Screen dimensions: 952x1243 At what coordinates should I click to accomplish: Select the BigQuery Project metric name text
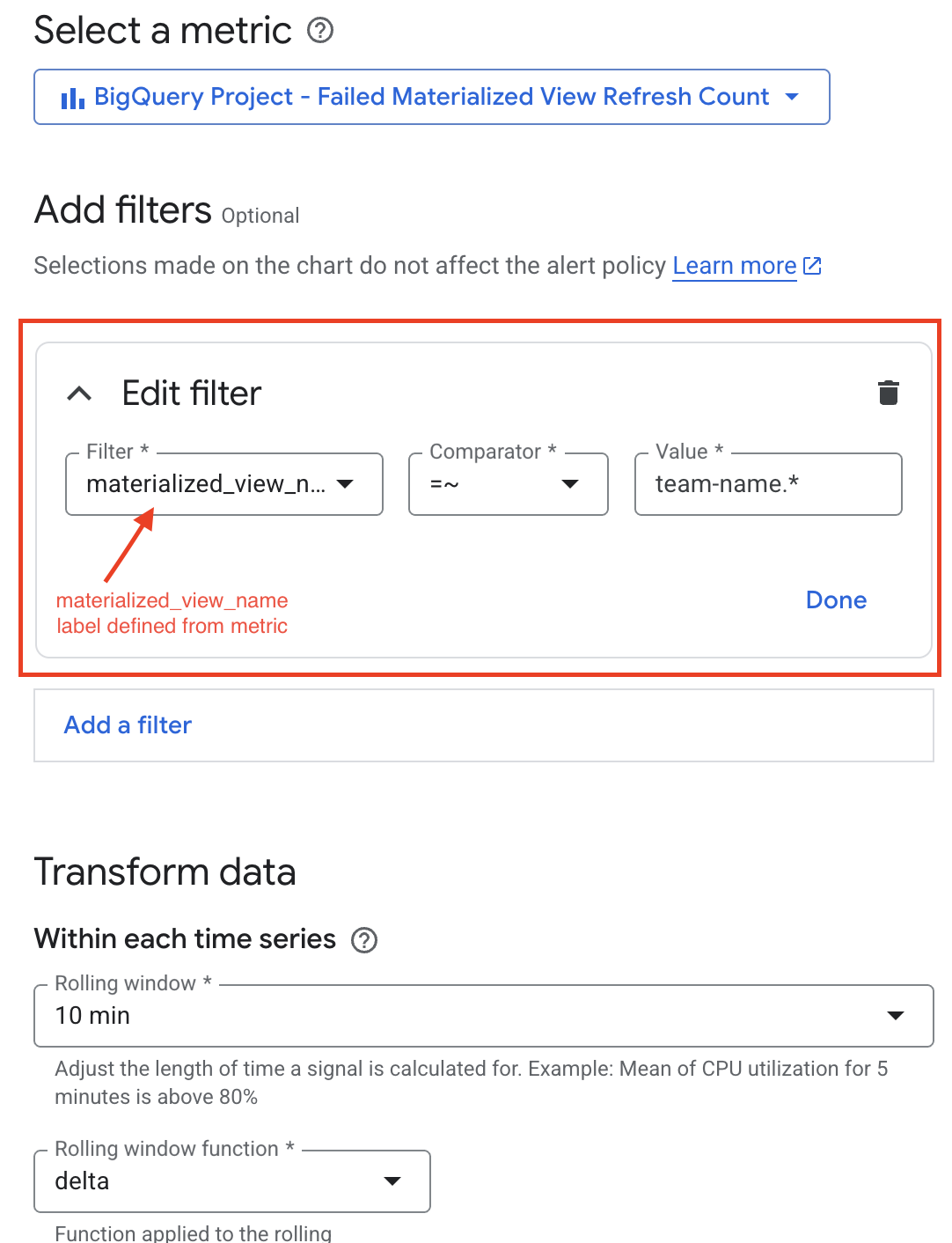pos(431,97)
